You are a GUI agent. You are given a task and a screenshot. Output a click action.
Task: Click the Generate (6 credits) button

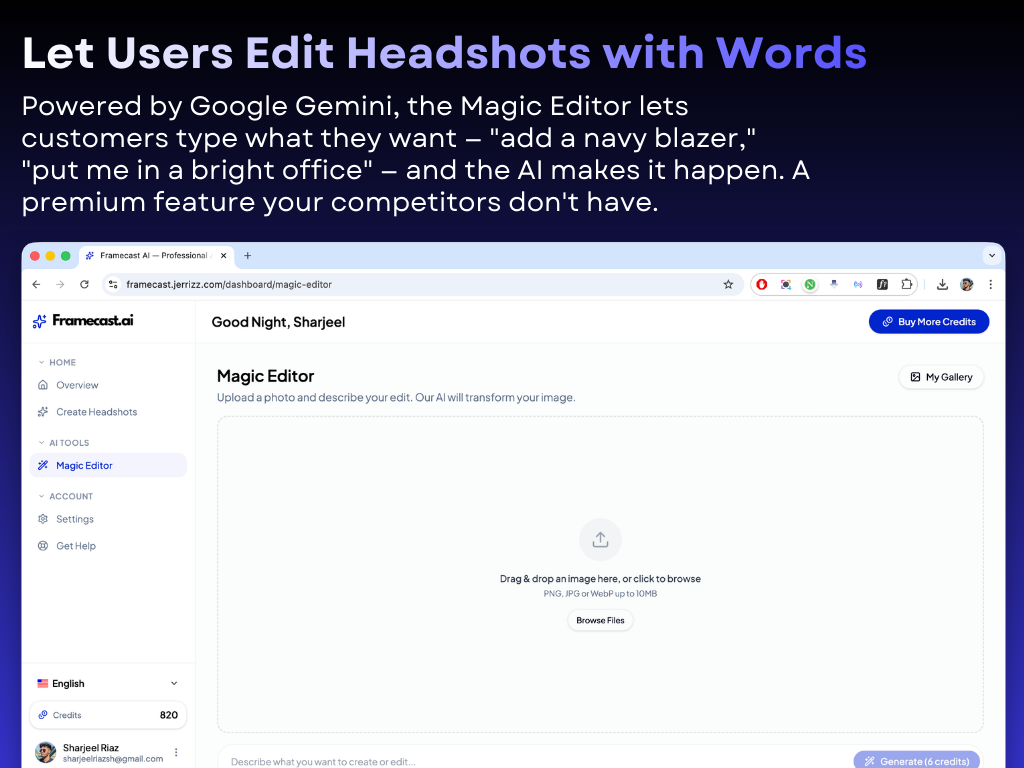pyautogui.click(x=917, y=760)
